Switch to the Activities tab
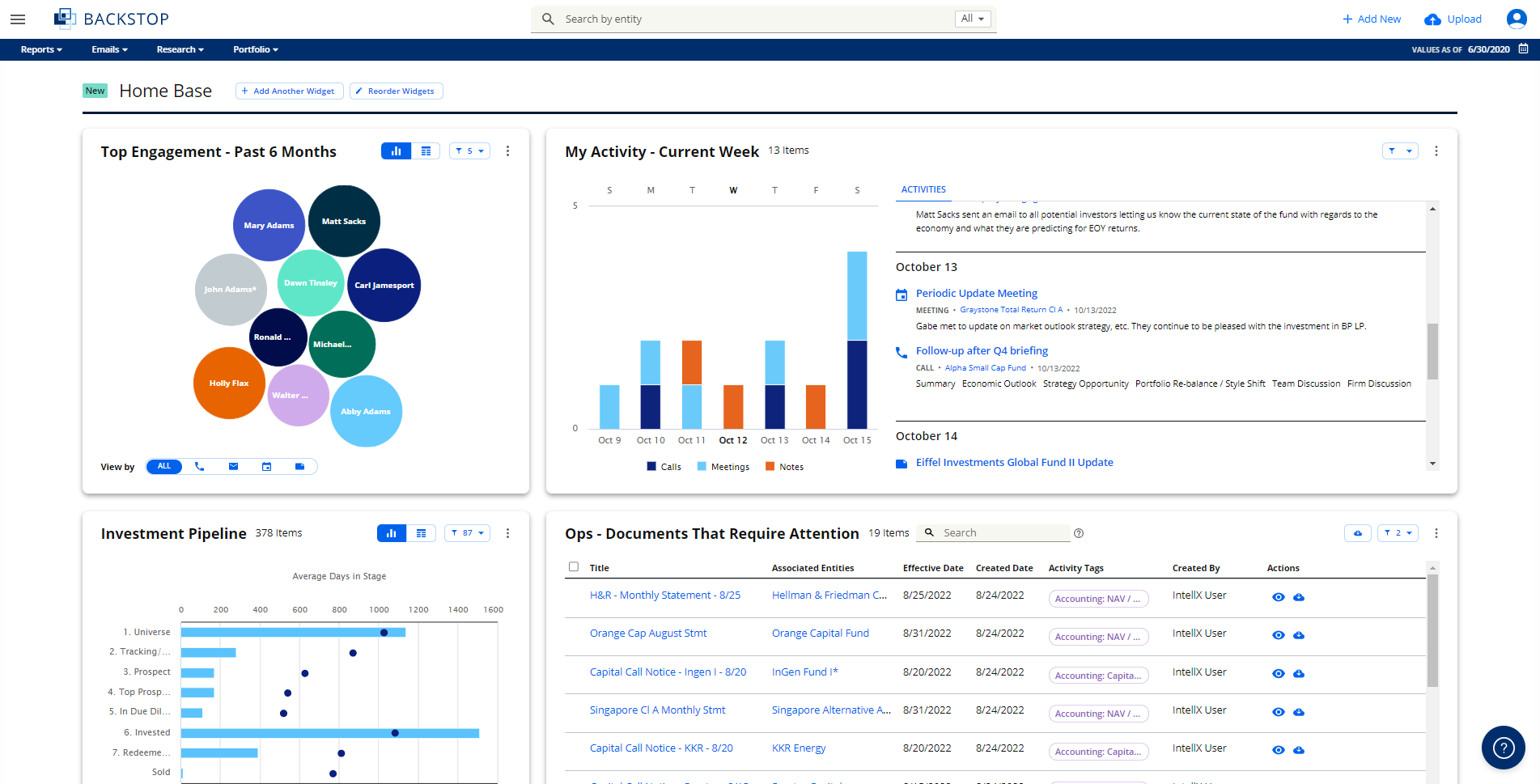 click(923, 189)
